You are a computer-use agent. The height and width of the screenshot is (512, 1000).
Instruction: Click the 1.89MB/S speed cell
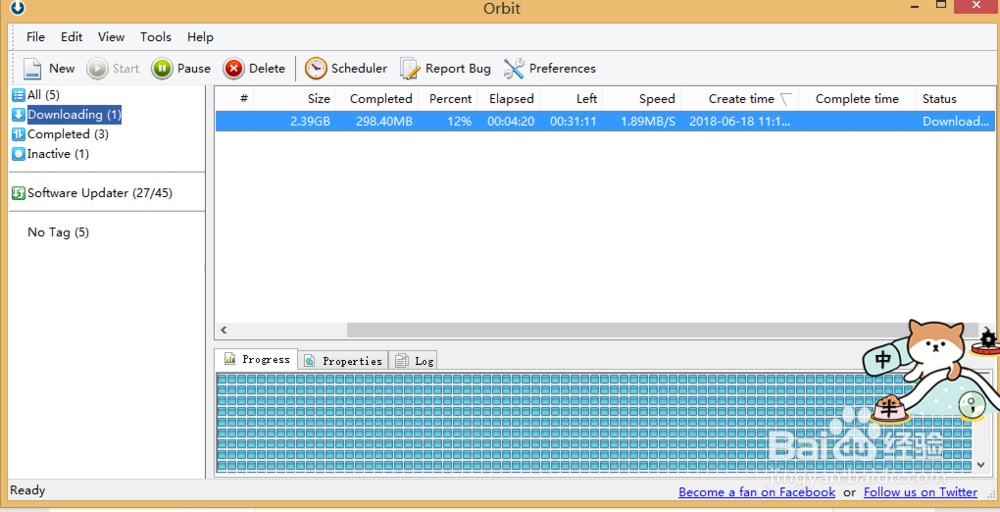[x=648, y=121]
